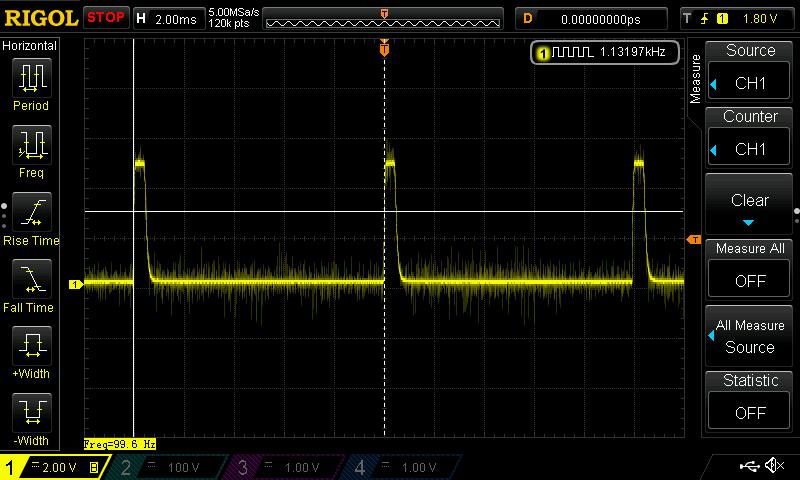Select the Period measurement icon

click(31, 78)
